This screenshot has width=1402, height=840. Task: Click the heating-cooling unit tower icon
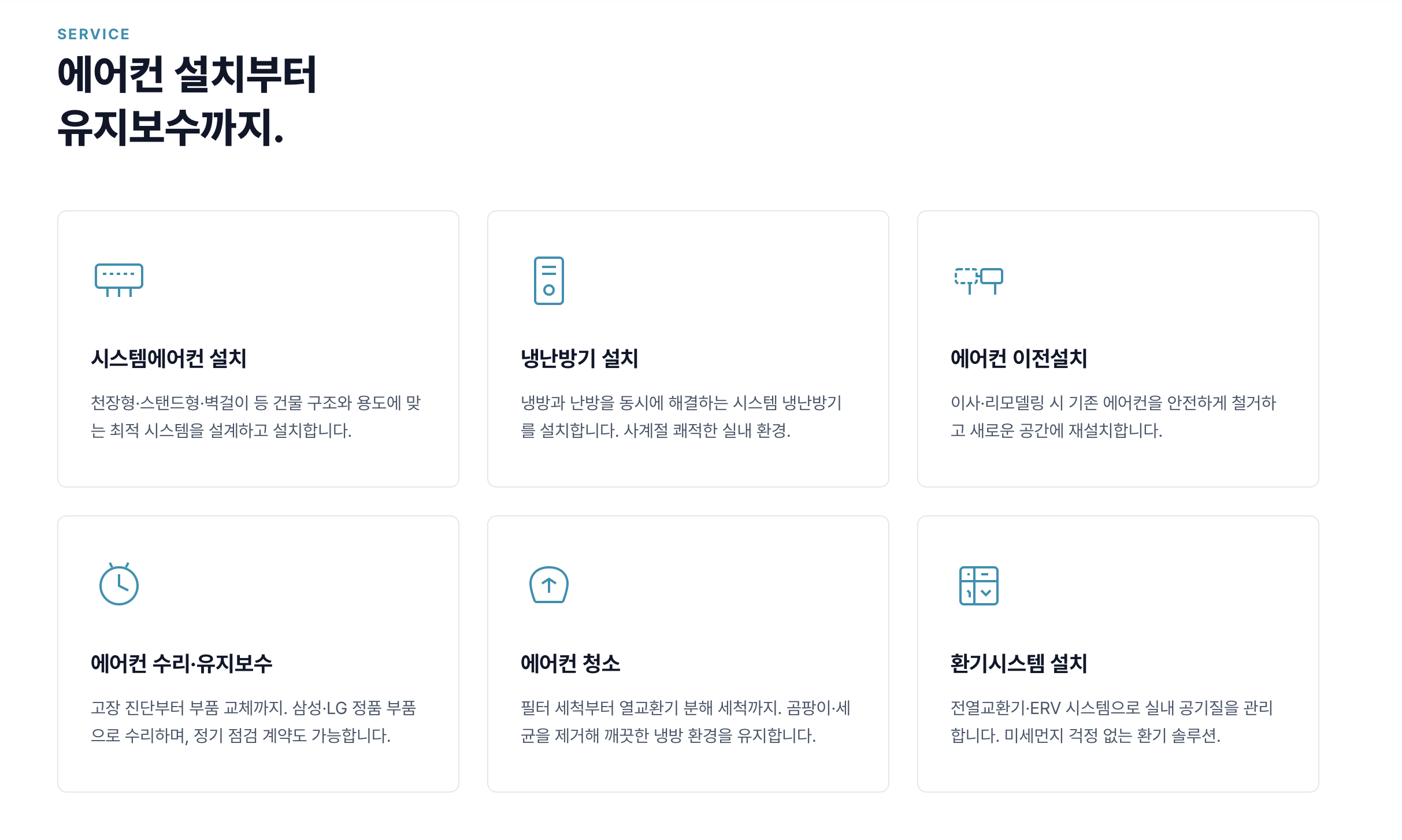[548, 280]
